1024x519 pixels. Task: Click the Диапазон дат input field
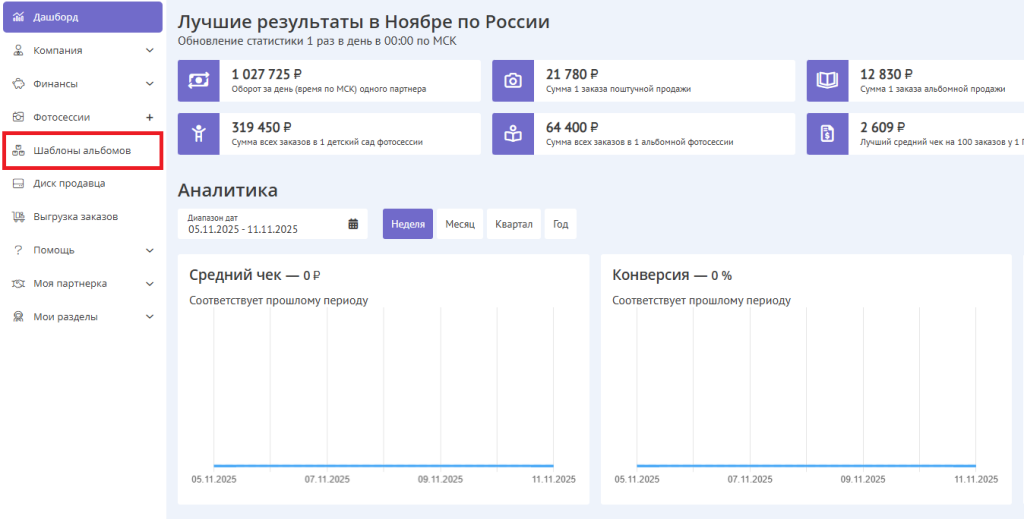click(262, 224)
